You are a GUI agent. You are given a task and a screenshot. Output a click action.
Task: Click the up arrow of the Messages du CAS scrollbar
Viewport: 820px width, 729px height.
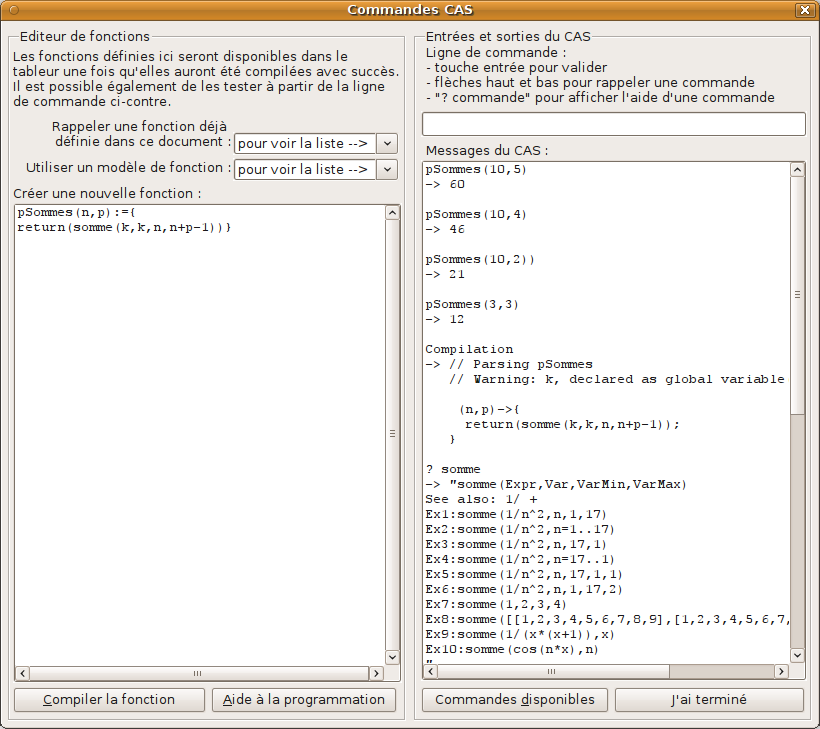point(797,172)
